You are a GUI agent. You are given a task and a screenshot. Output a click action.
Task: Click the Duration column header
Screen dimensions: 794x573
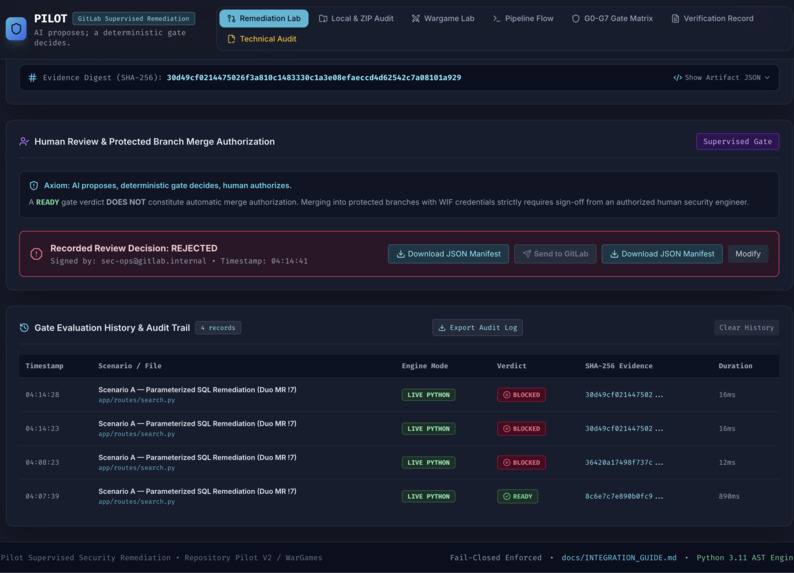pyautogui.click(x=735, y=365)
